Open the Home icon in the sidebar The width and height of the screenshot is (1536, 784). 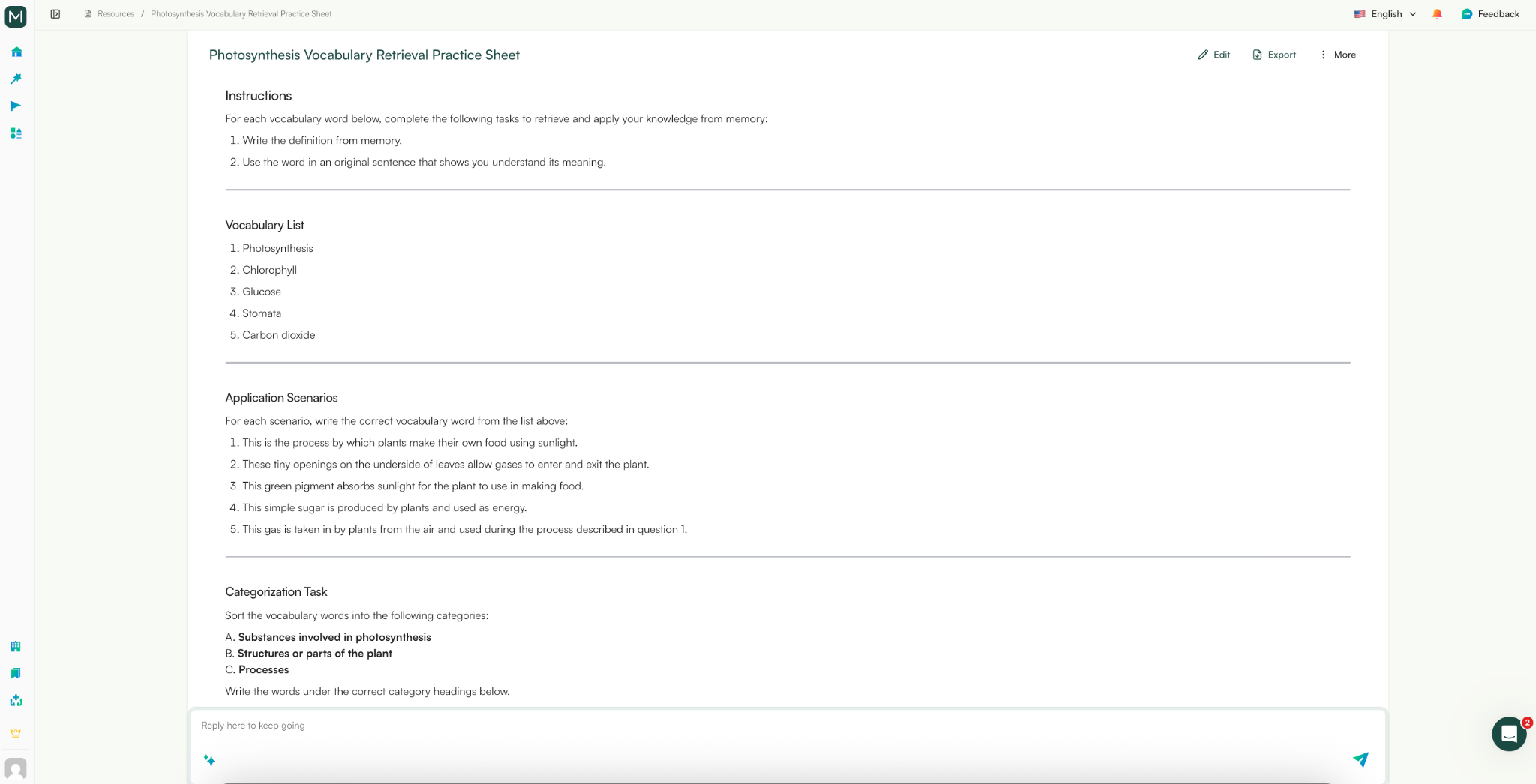15,52
